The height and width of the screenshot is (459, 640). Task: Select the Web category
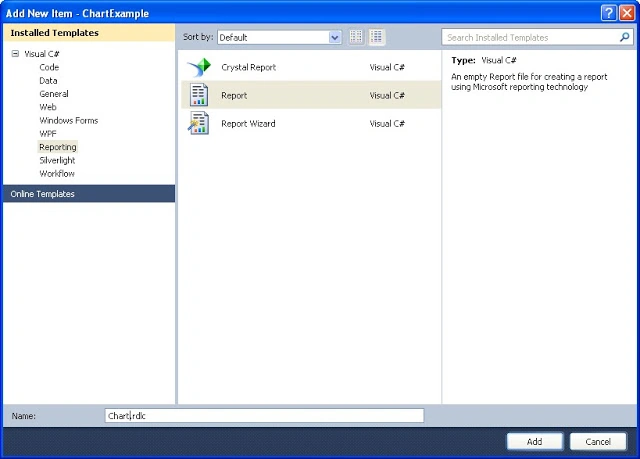click(48, 107)
